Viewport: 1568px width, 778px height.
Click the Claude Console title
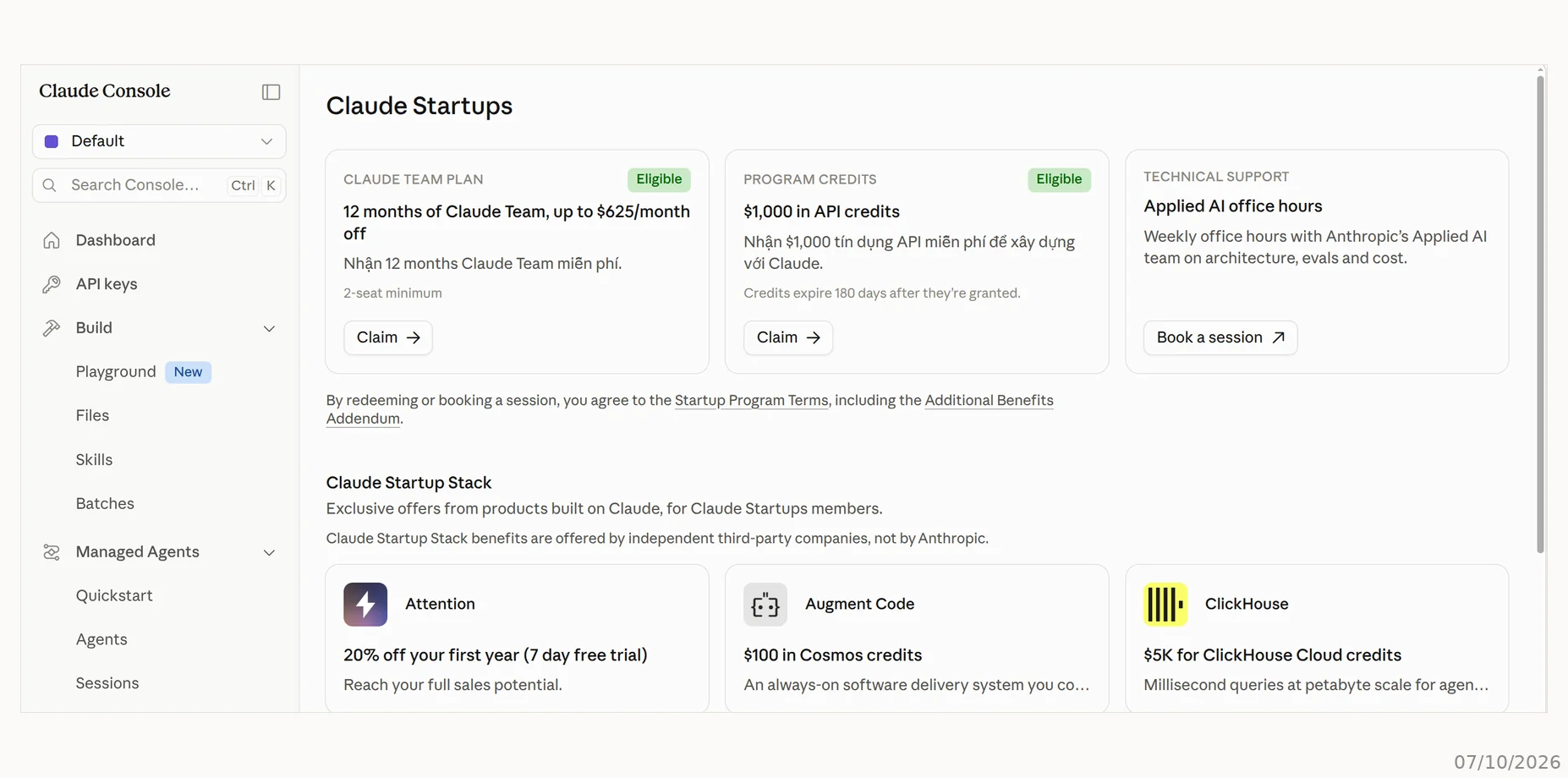tap(105, 91)
